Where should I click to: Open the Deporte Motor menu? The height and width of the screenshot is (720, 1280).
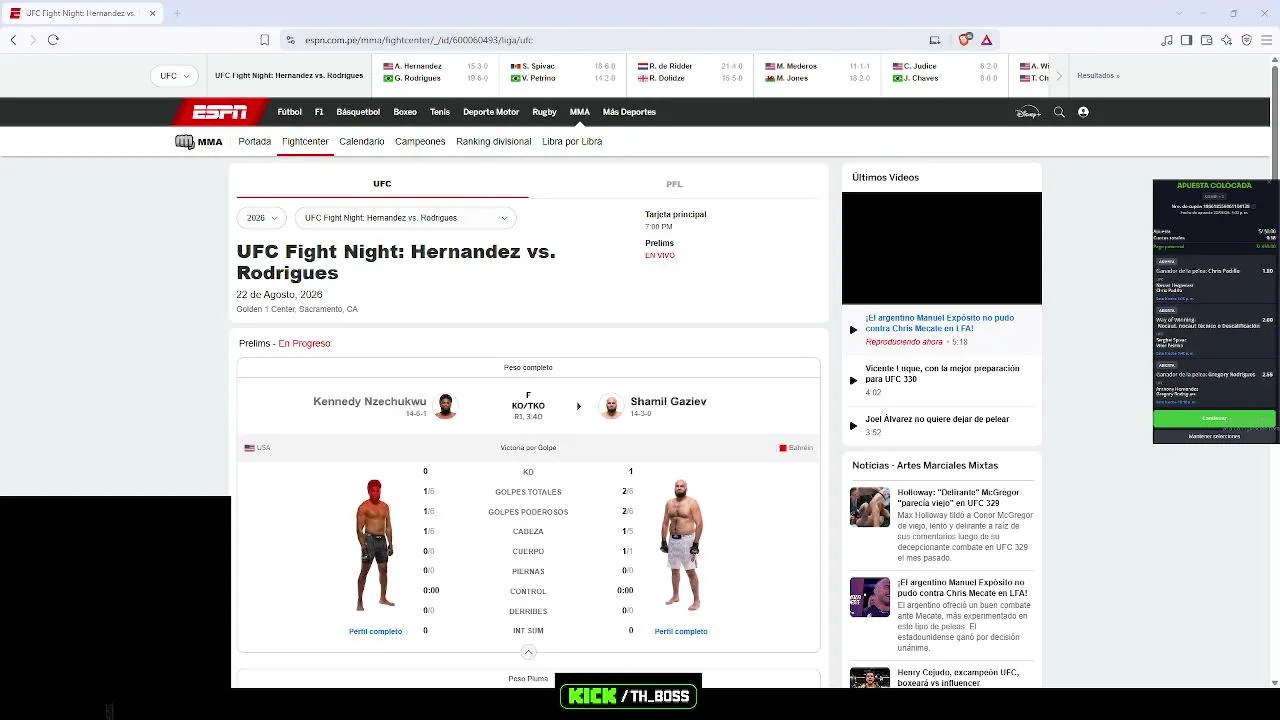tap(491, 112)
